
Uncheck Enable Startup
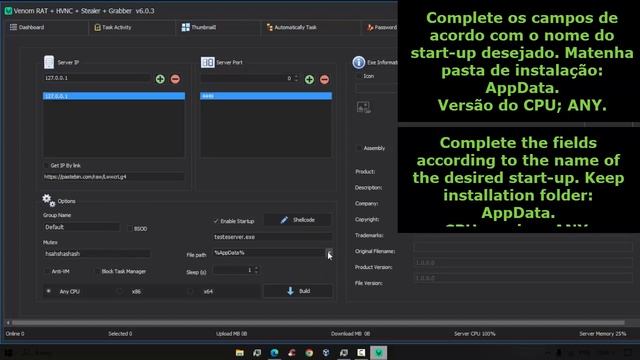216,221
